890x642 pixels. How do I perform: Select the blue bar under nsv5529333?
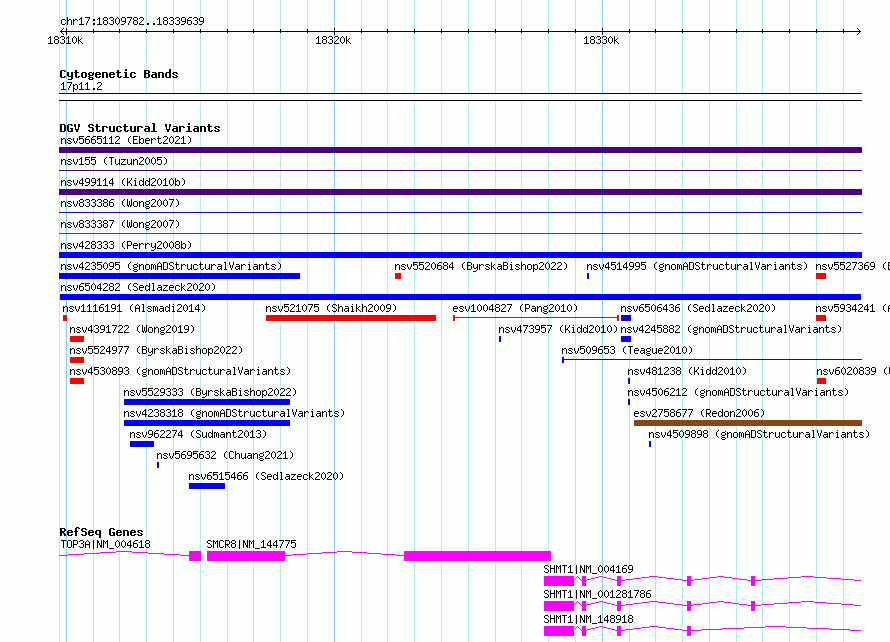click(207, 402)
